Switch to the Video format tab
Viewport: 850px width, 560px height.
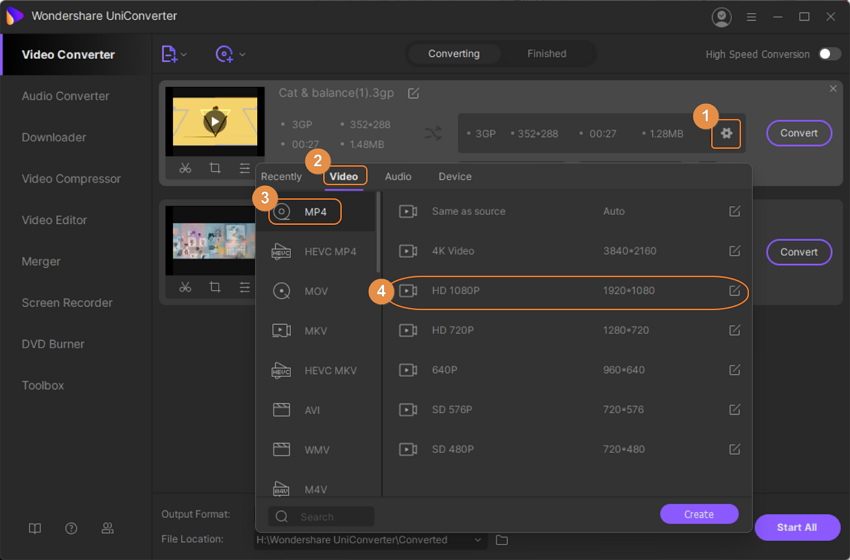(344, 177)
